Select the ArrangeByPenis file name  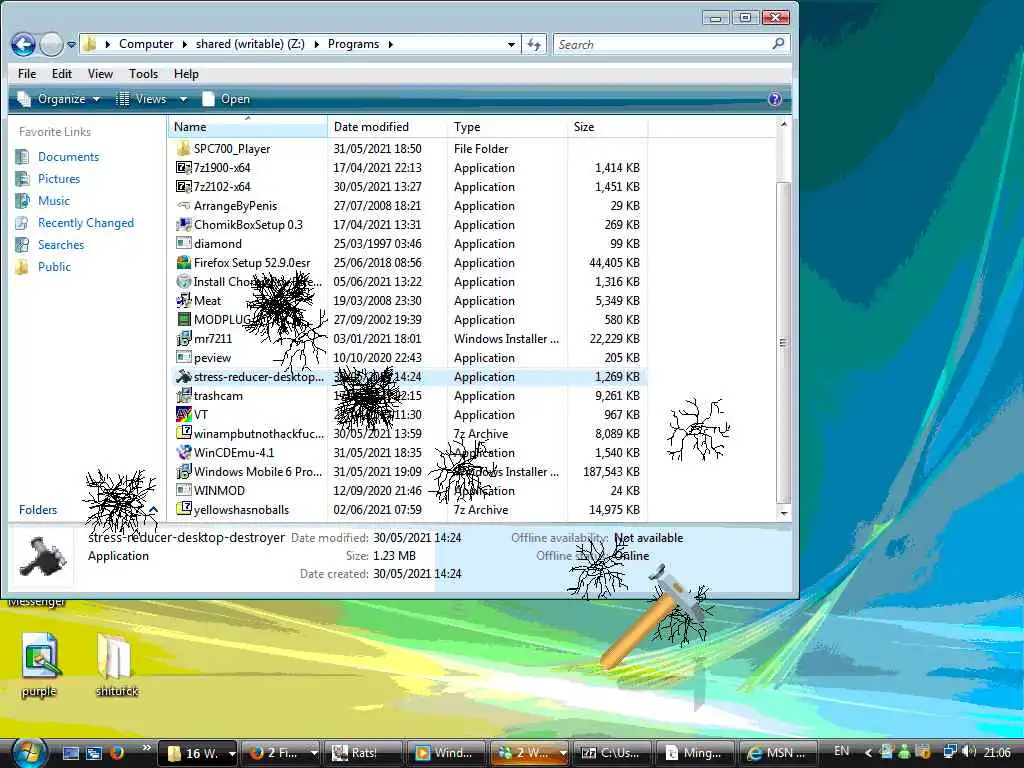click(x=235, y=206)
